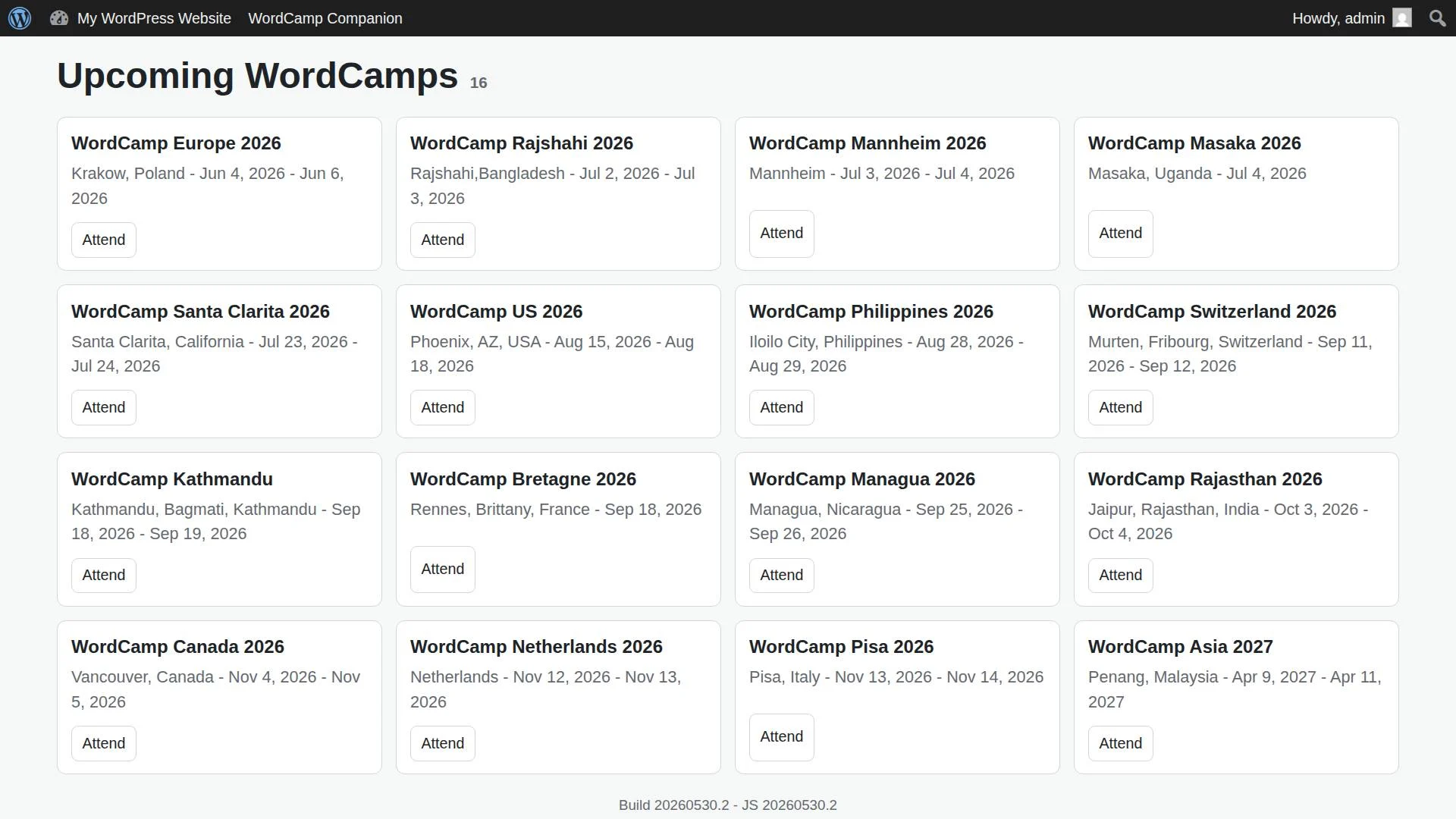Click the WordCamp Rajasthan 2026 title
This screenshot has width=1456, height=819.
click(1205, 479)
